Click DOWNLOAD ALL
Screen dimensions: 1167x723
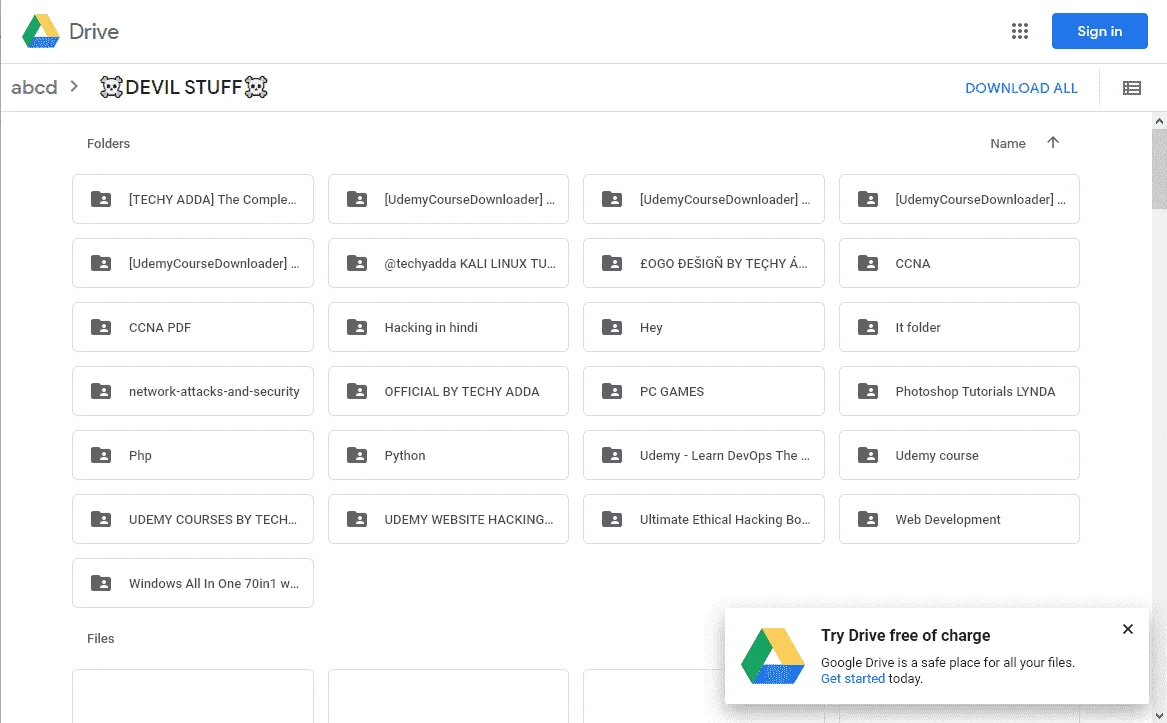[x=1021, y=88]
